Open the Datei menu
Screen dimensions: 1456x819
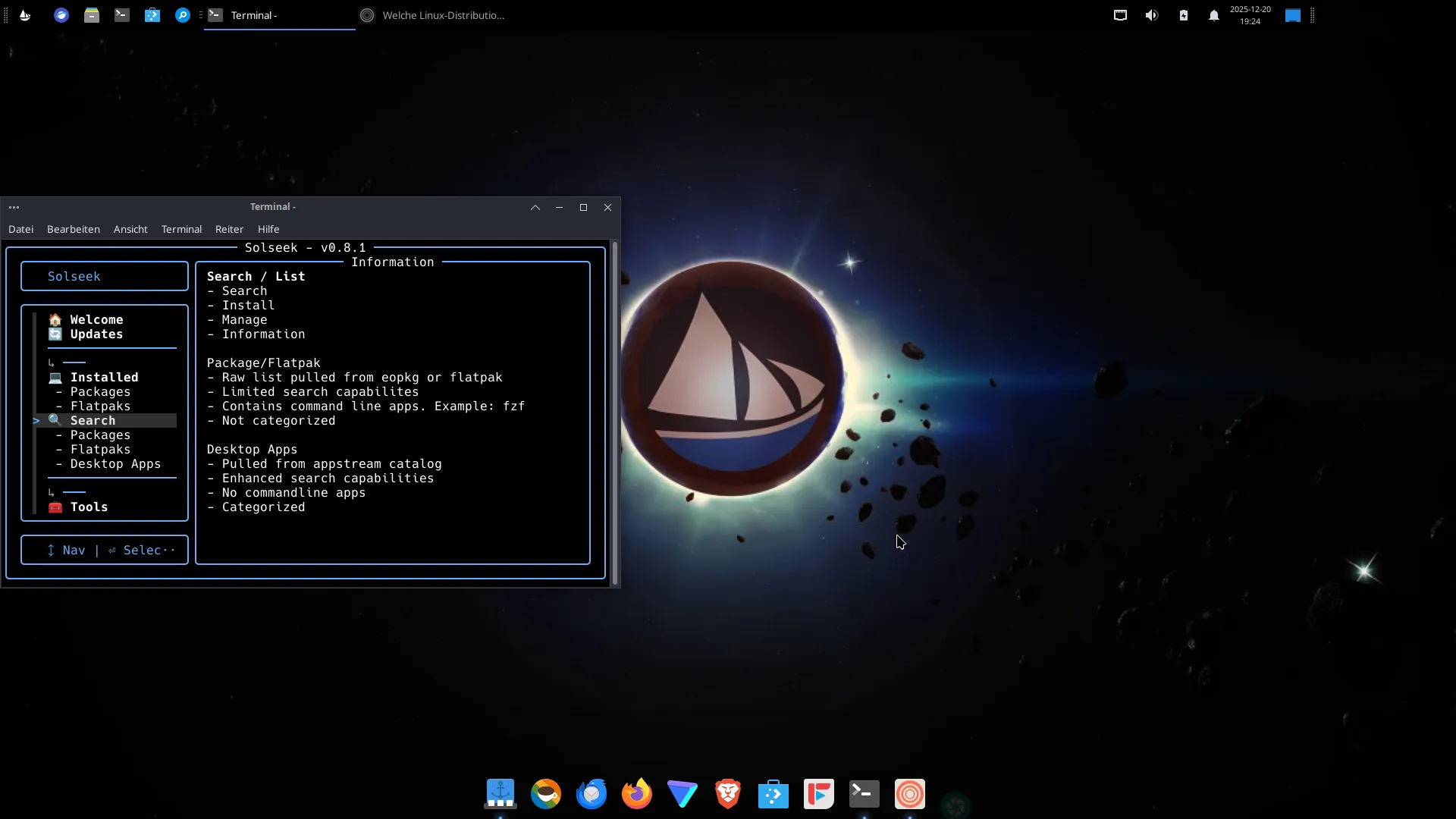tap(20, 229)
